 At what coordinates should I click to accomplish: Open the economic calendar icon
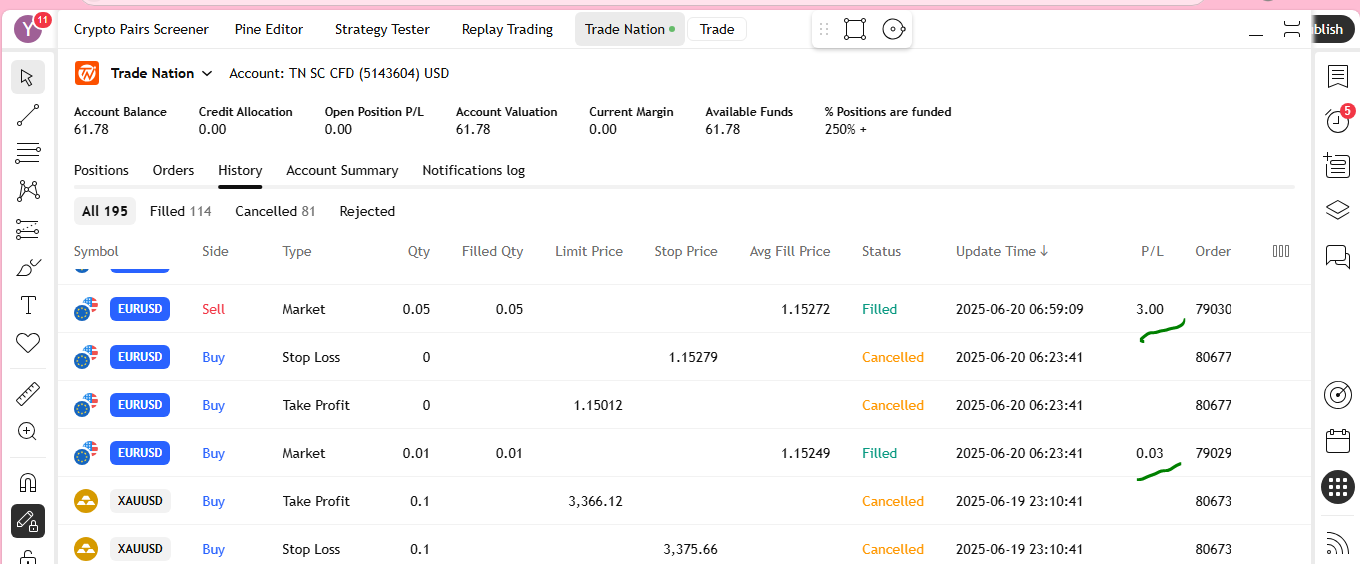pyautogui.click(x=1337, y=441)
